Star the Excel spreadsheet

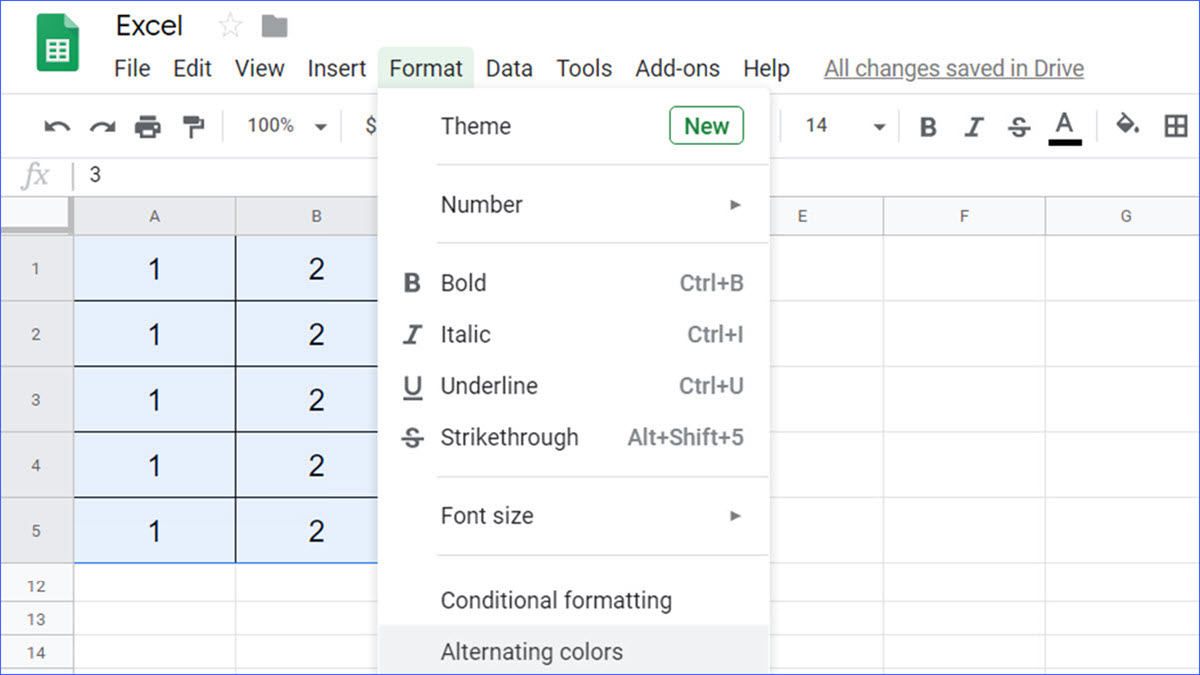coord(229,24)
